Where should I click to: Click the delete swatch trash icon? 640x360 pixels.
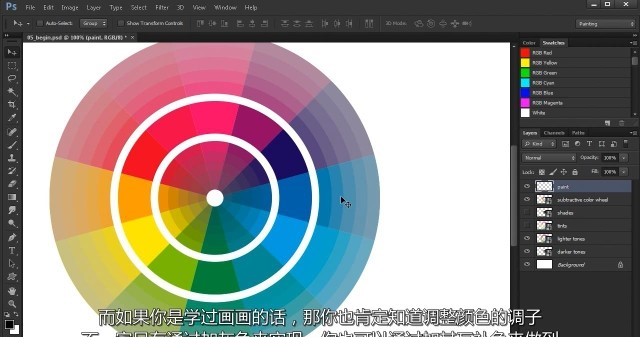click(x=621, y=123)
